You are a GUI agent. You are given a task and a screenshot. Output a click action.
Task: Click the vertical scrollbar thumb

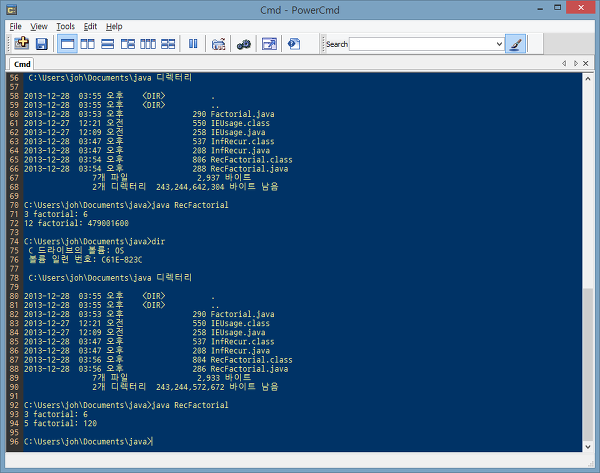[x=588, y=364]
